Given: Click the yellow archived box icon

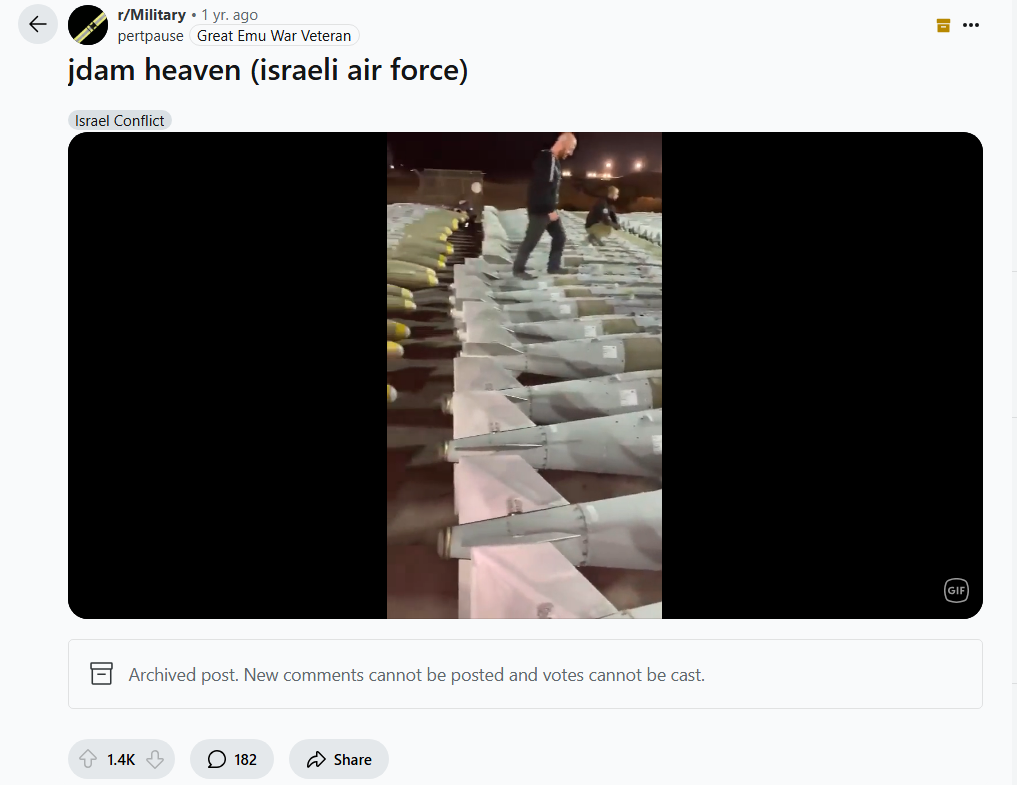Looking at the screenshot, I should pos(943,25).
